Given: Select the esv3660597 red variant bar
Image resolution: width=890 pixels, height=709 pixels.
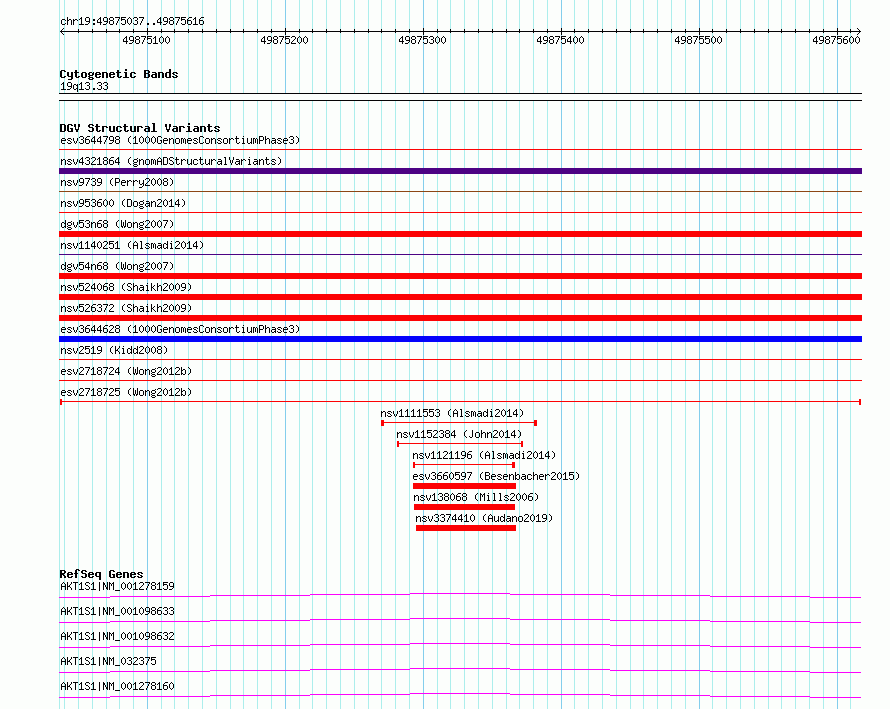Looking at the screenshot, I should (464, 486).
